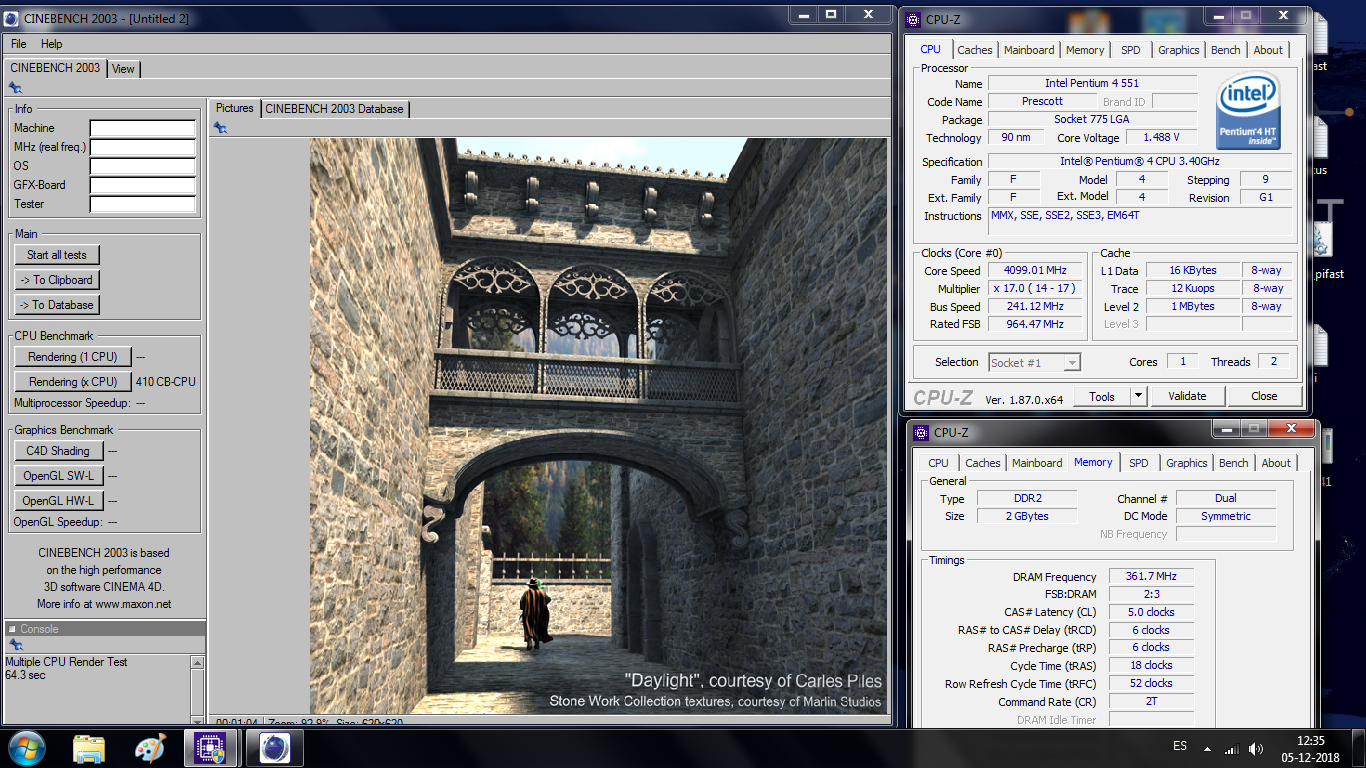Image resolution: width=1366 pixels, height=768 pixels.
Task: Open Windows Explorer from the taskbar
Action: [89, 747]
